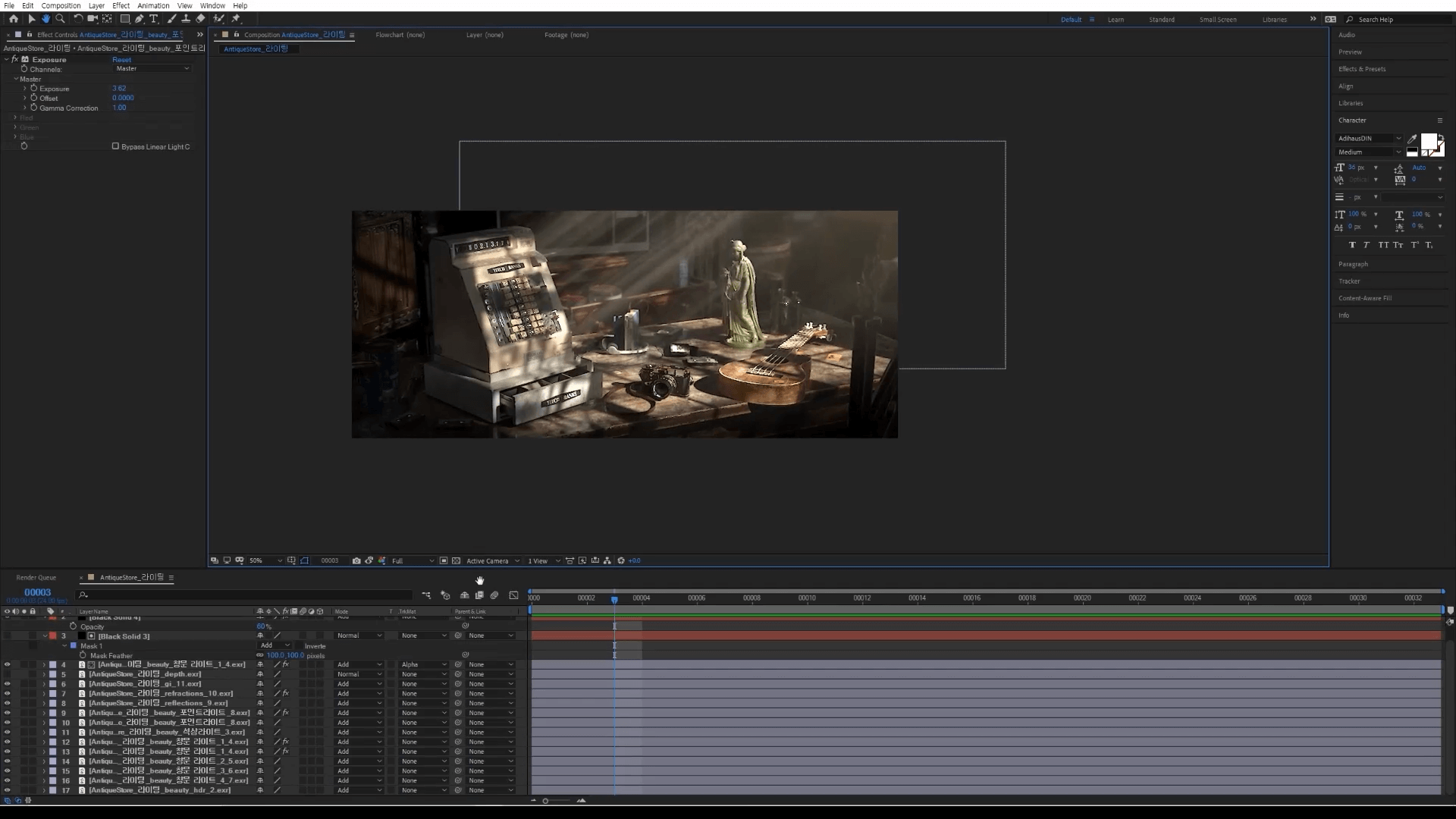The height and width of the screenshot is (819, 1456).
Task: Select the Brush tool
Action: point(171,19)
